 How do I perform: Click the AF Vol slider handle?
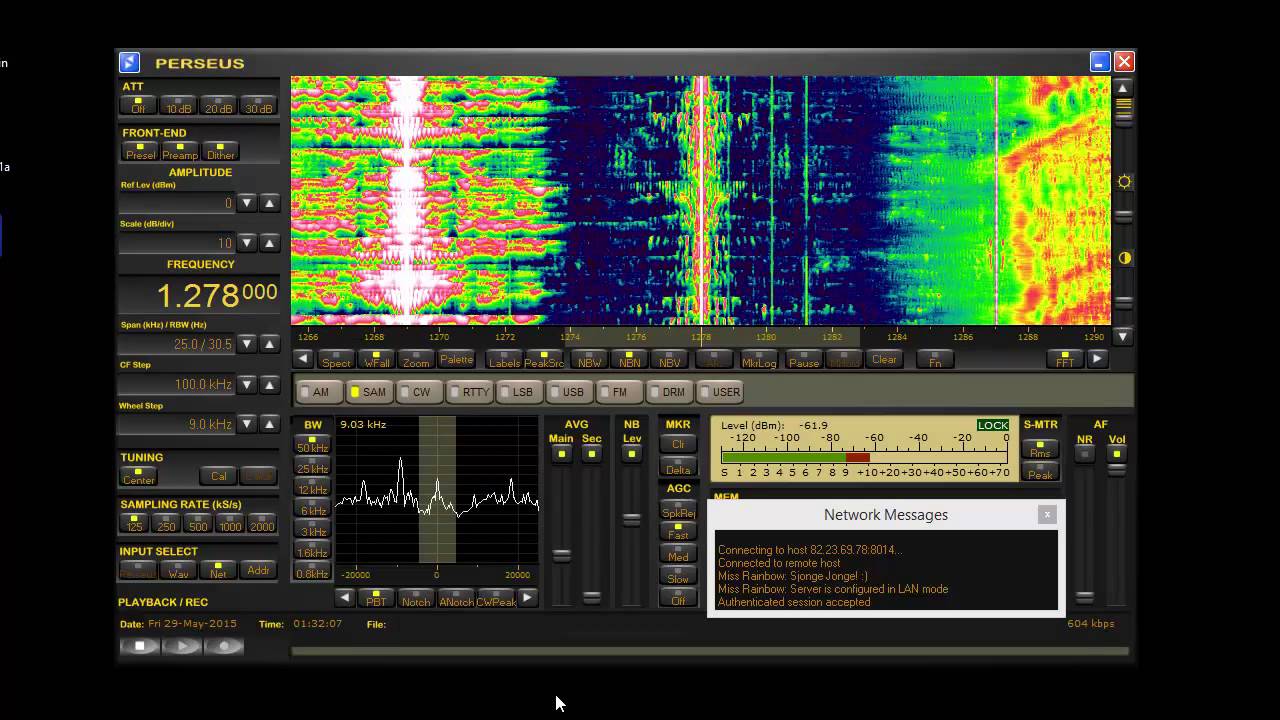[x=1116, y=470]
